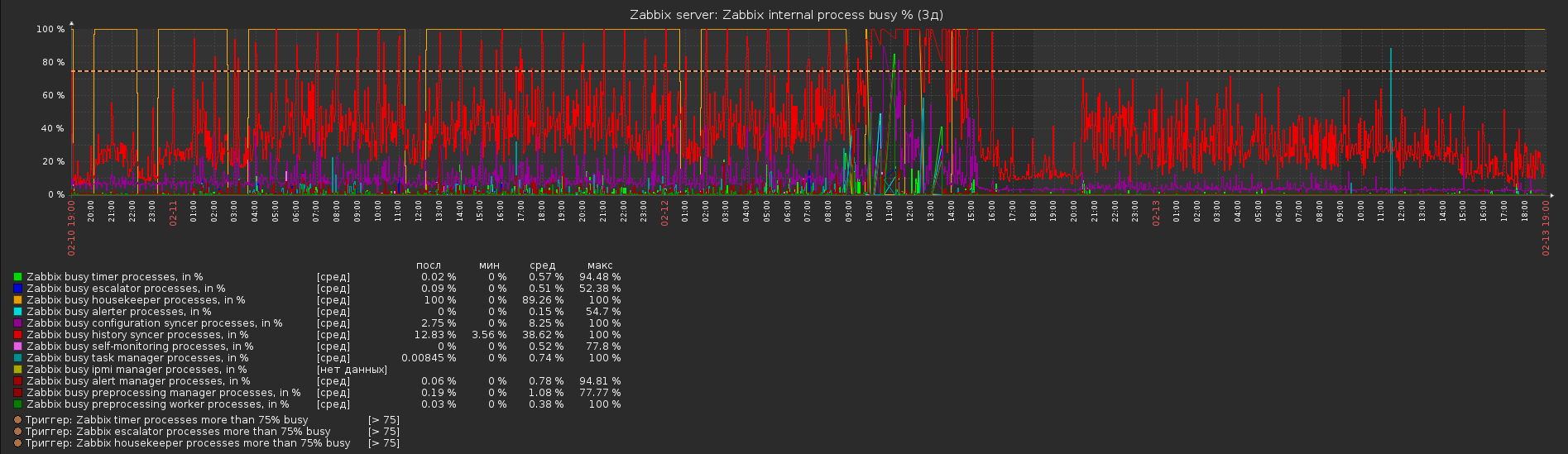The width and height of the screenshot is (1568, 454).
Task: Click the red swatch for history syncer
Action: pos(17,335)
